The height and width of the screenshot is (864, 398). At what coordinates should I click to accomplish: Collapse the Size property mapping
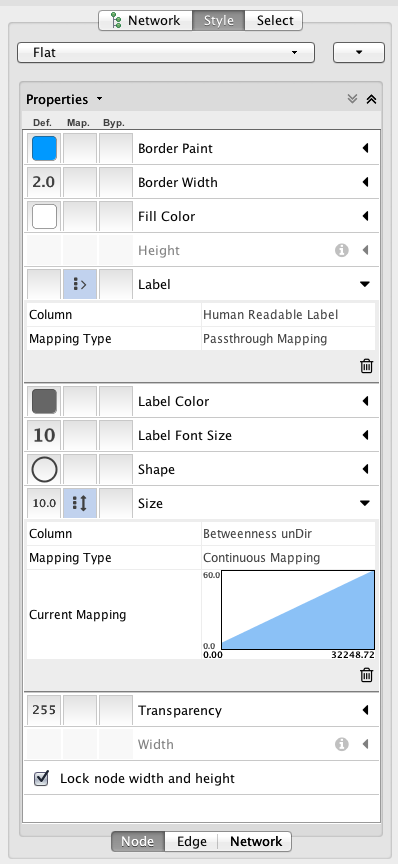click(365, 503)
